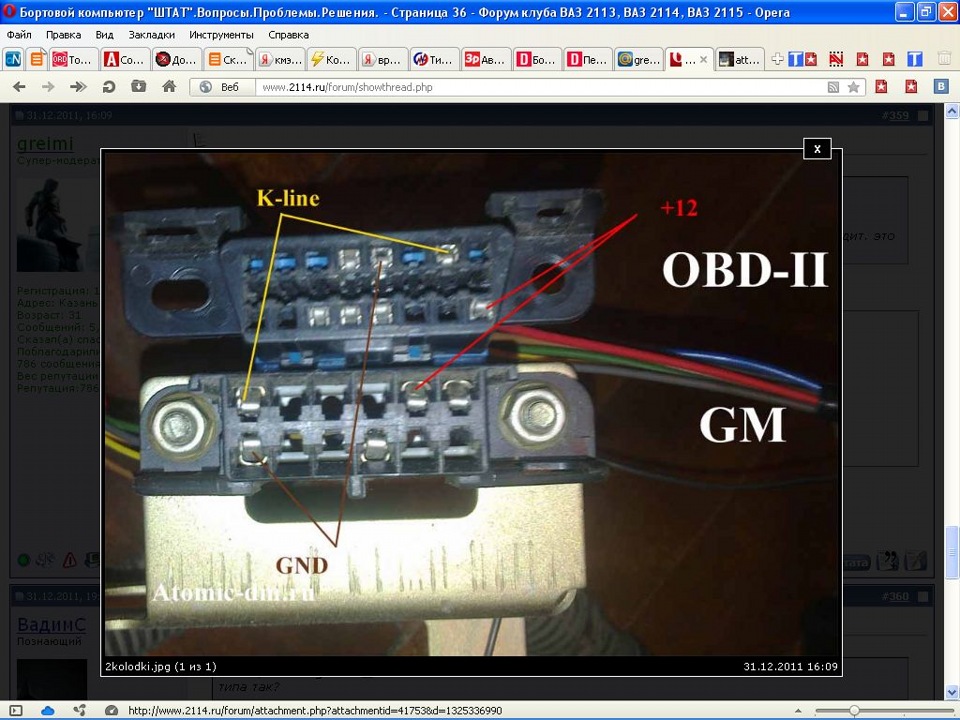The width and height of the screenshot is (960, 720).
Task: Switch to the 3р 'Ав...' tab
Action: point(485,59)
